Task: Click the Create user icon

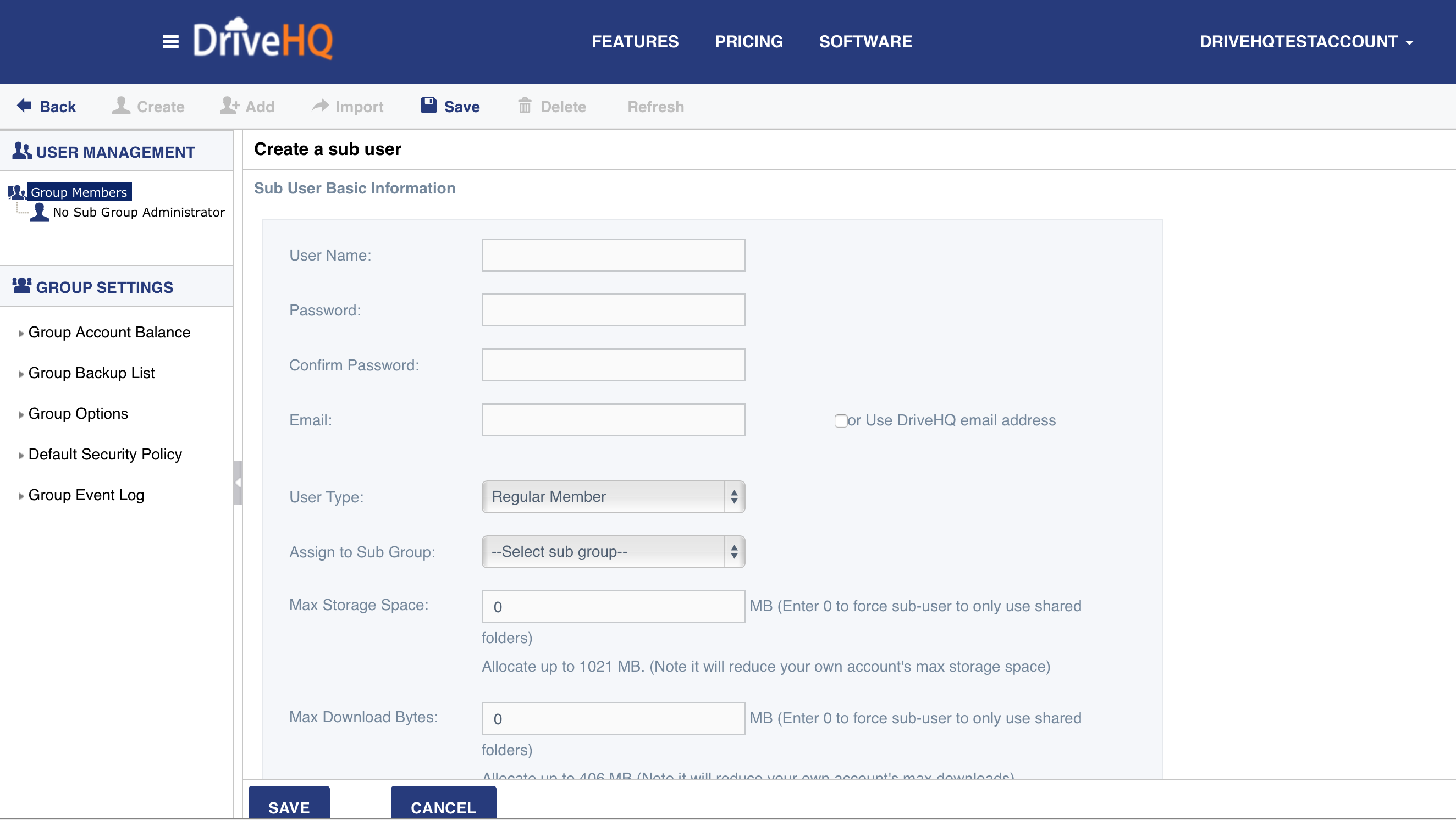Action: click(x=120, y=106)
